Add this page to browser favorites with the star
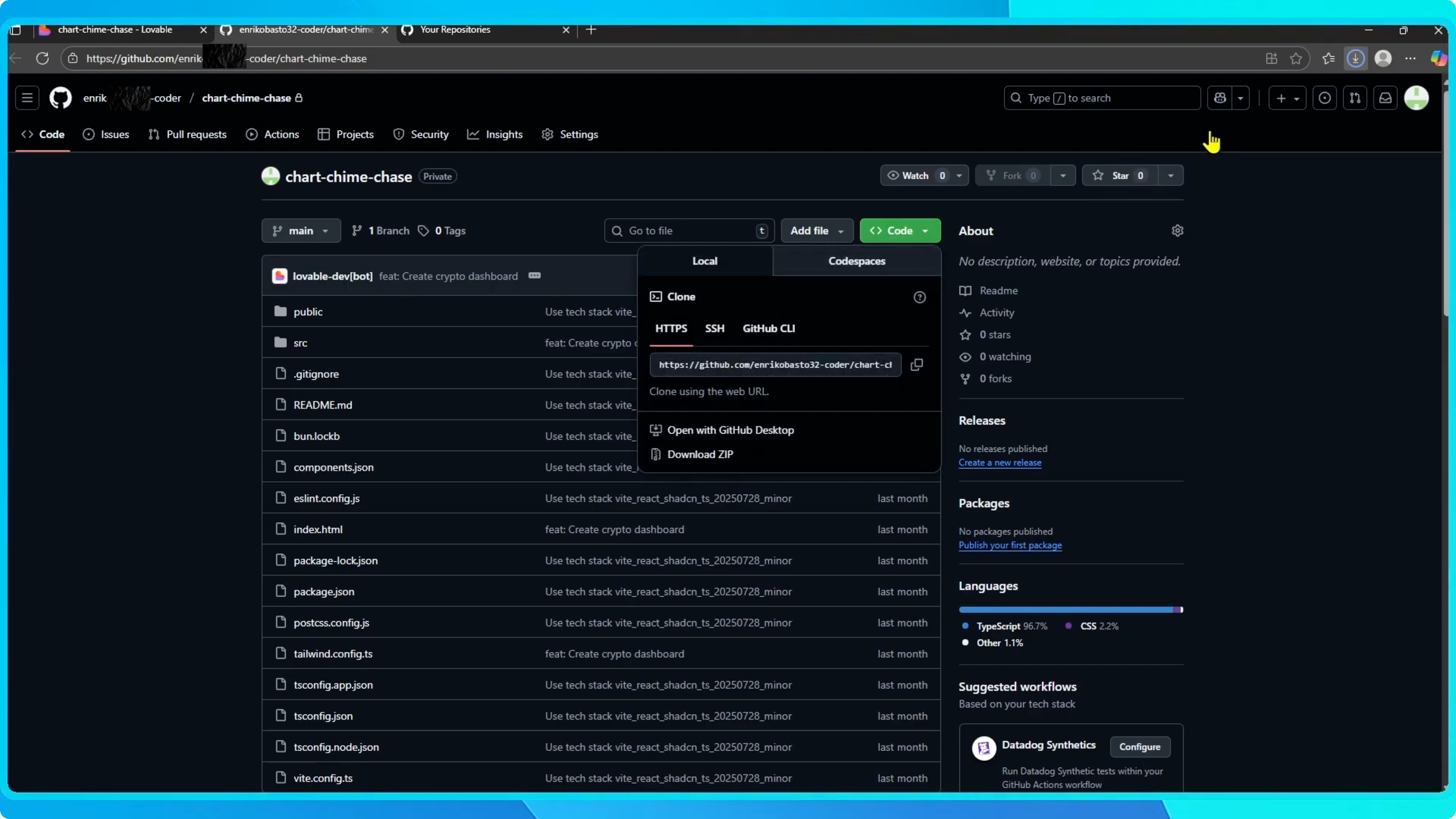1456x819 pixels. 1296,58
